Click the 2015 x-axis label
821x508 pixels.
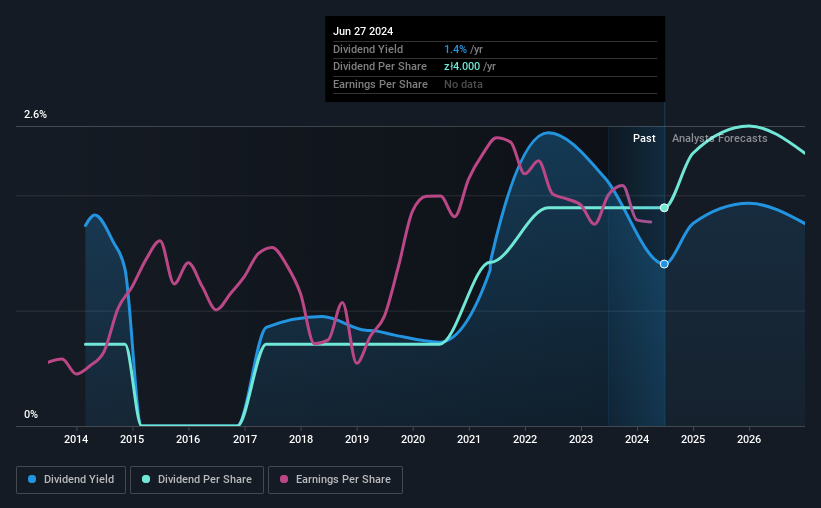(132, 439)
